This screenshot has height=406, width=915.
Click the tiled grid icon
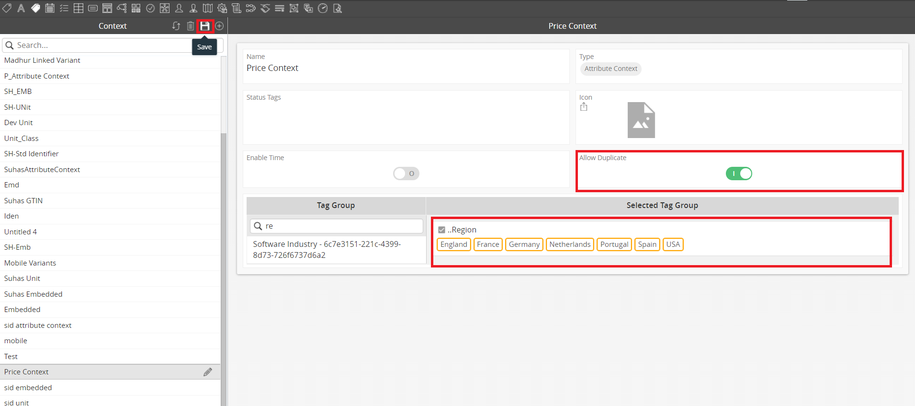[136, 8]
